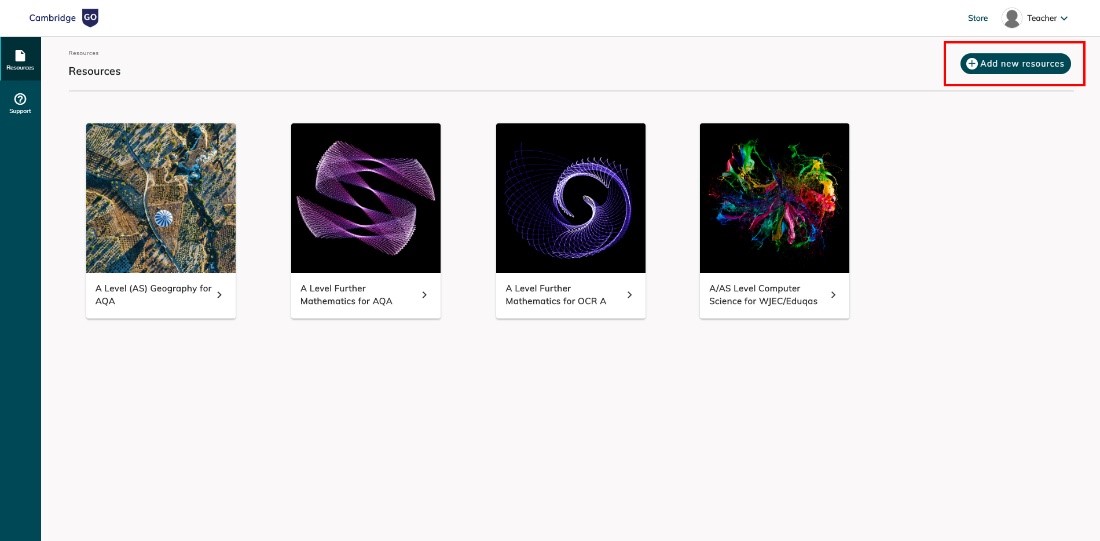Click the Cambridge GO shield logo
The image size is (1100, 541).
click(90, 18)
